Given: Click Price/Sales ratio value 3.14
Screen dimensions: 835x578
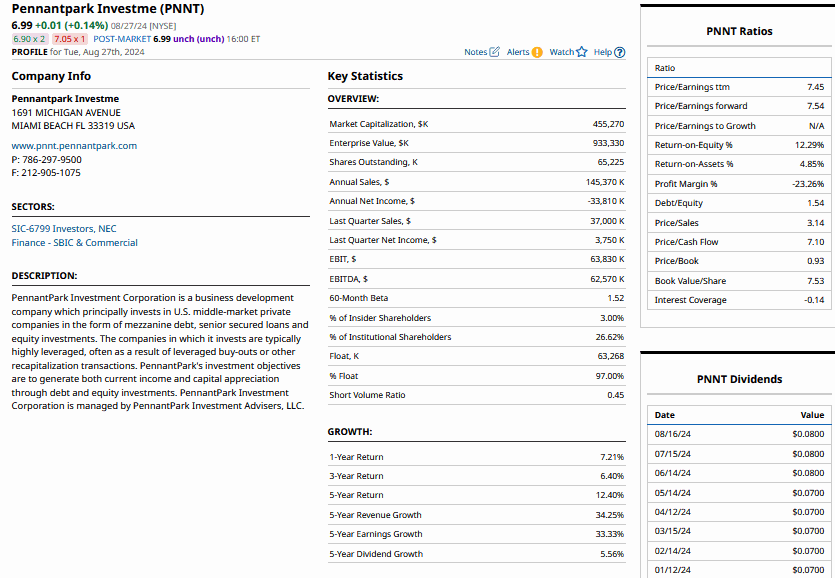Looking at the screenshot, I should click(815, 223).
